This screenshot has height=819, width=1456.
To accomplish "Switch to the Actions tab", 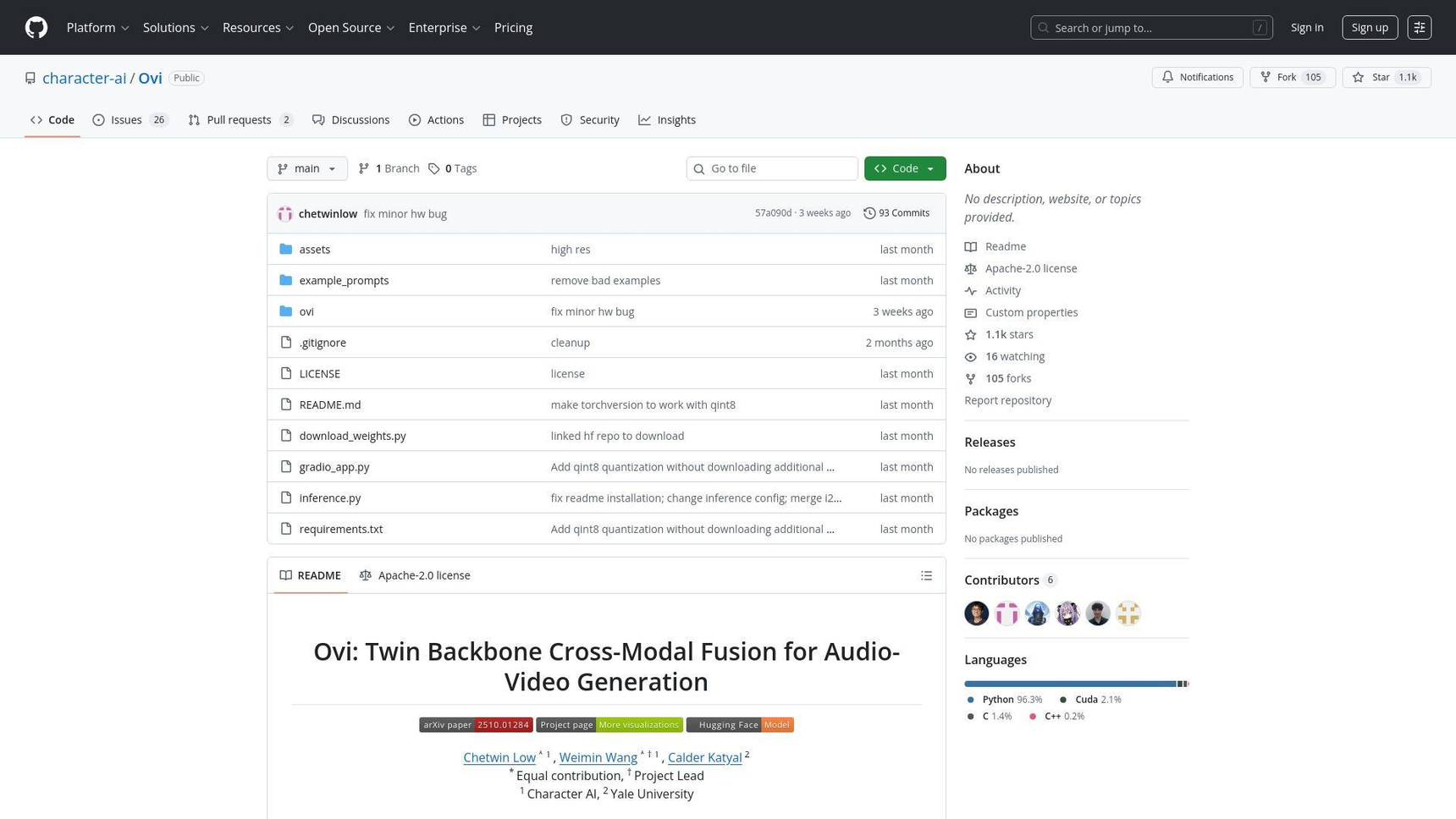I will (436, 120).
